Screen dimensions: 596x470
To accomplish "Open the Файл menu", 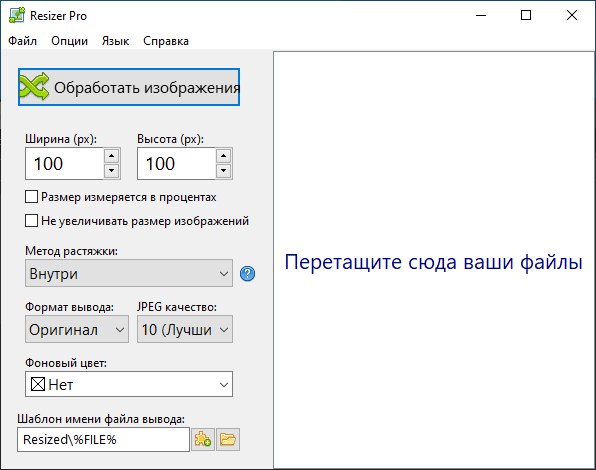I will [x=22, y=41].
